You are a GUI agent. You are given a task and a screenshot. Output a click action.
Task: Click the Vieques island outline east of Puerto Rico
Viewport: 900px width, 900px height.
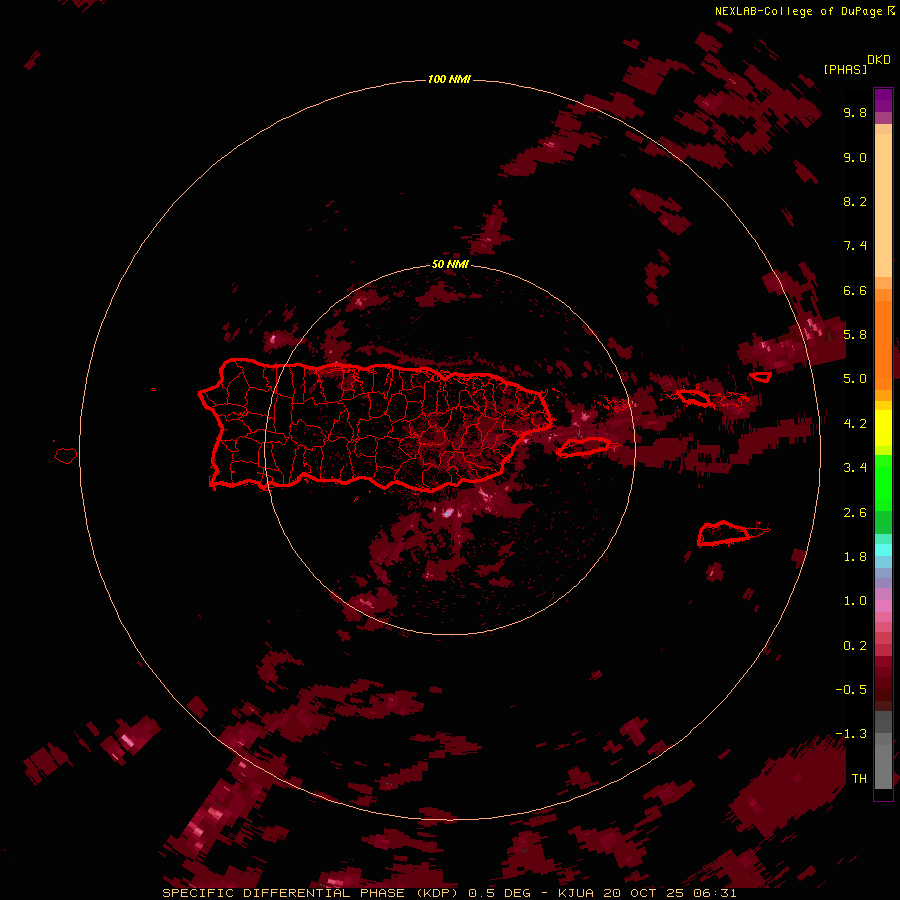click(583, 447)
